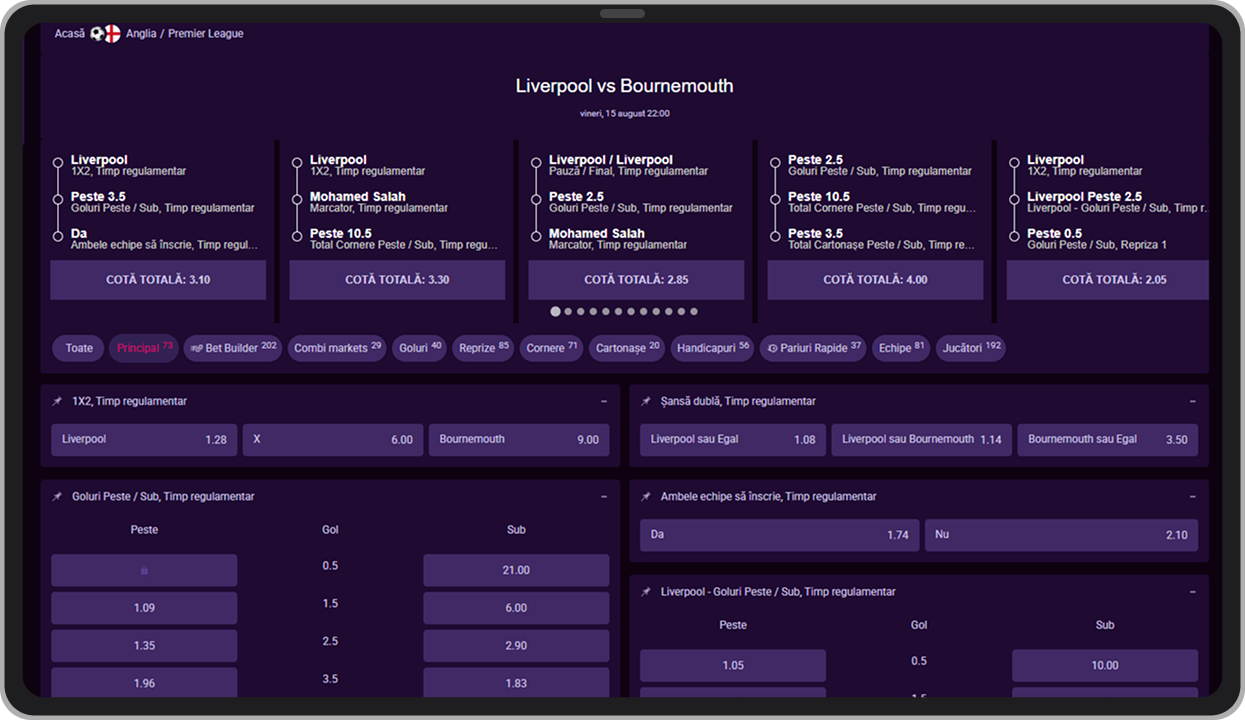Pin the Șansă dublă market
The height and width of the screenshot is (720, 1245).
point(646,401)
